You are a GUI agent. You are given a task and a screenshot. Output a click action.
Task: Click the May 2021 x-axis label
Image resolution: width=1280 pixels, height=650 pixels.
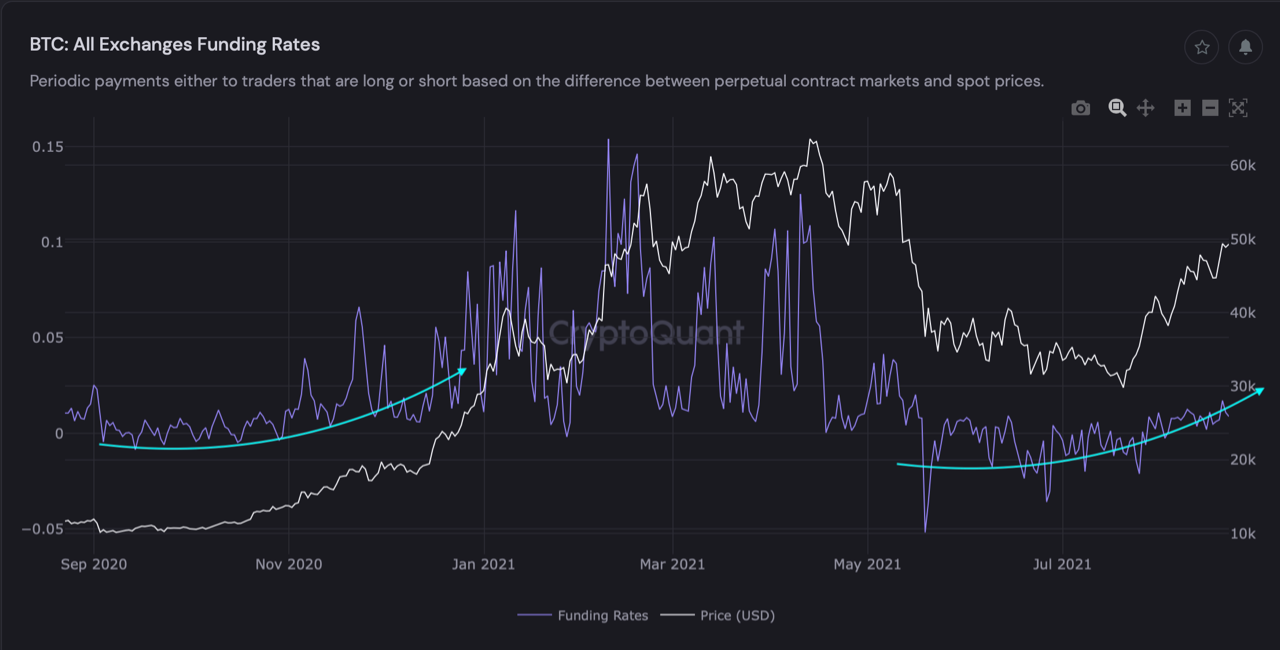[867, 564]
